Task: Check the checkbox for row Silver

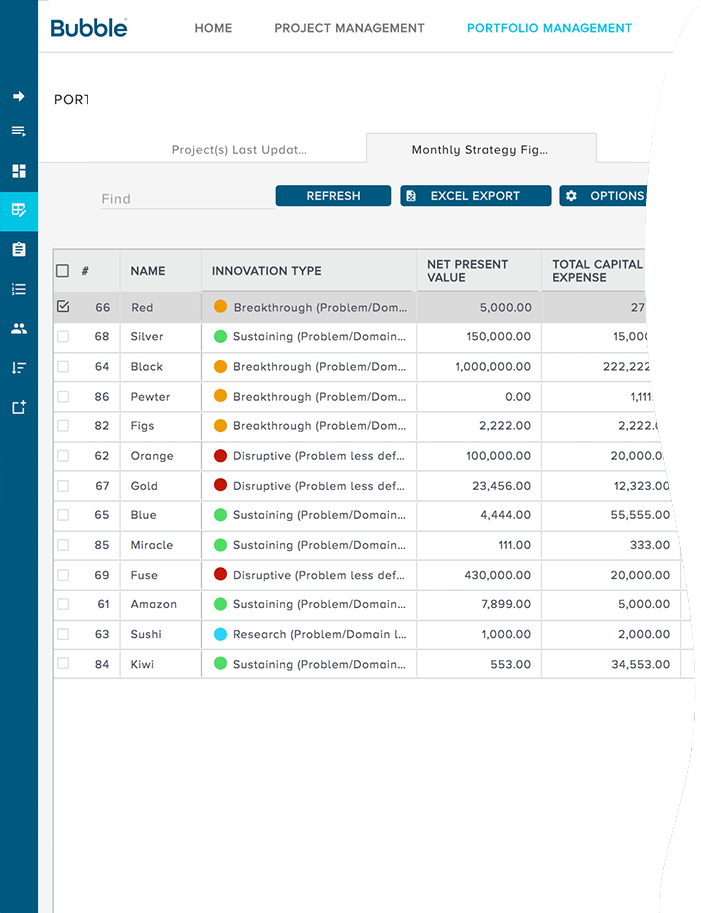Action: 63,336
